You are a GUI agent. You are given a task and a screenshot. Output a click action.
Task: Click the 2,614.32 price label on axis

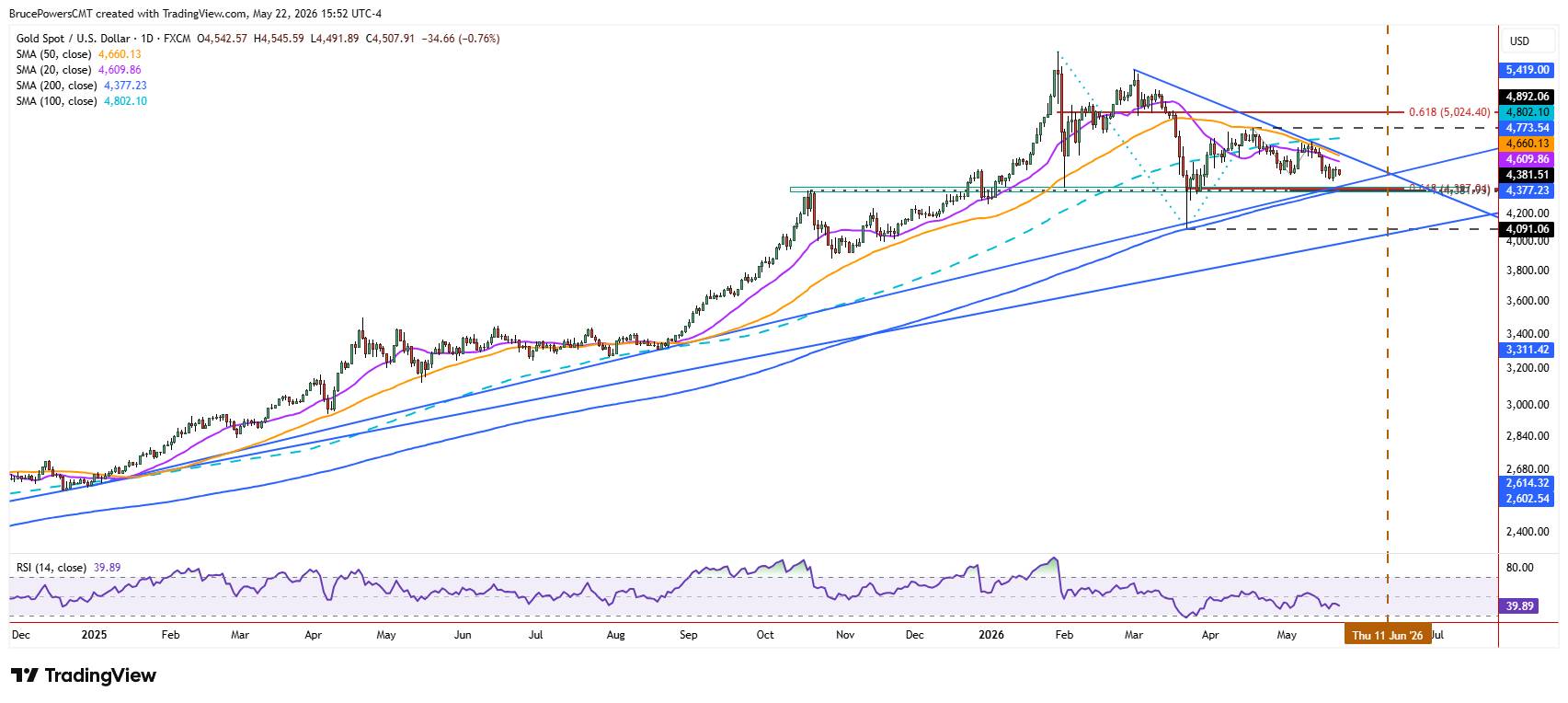1528,483
